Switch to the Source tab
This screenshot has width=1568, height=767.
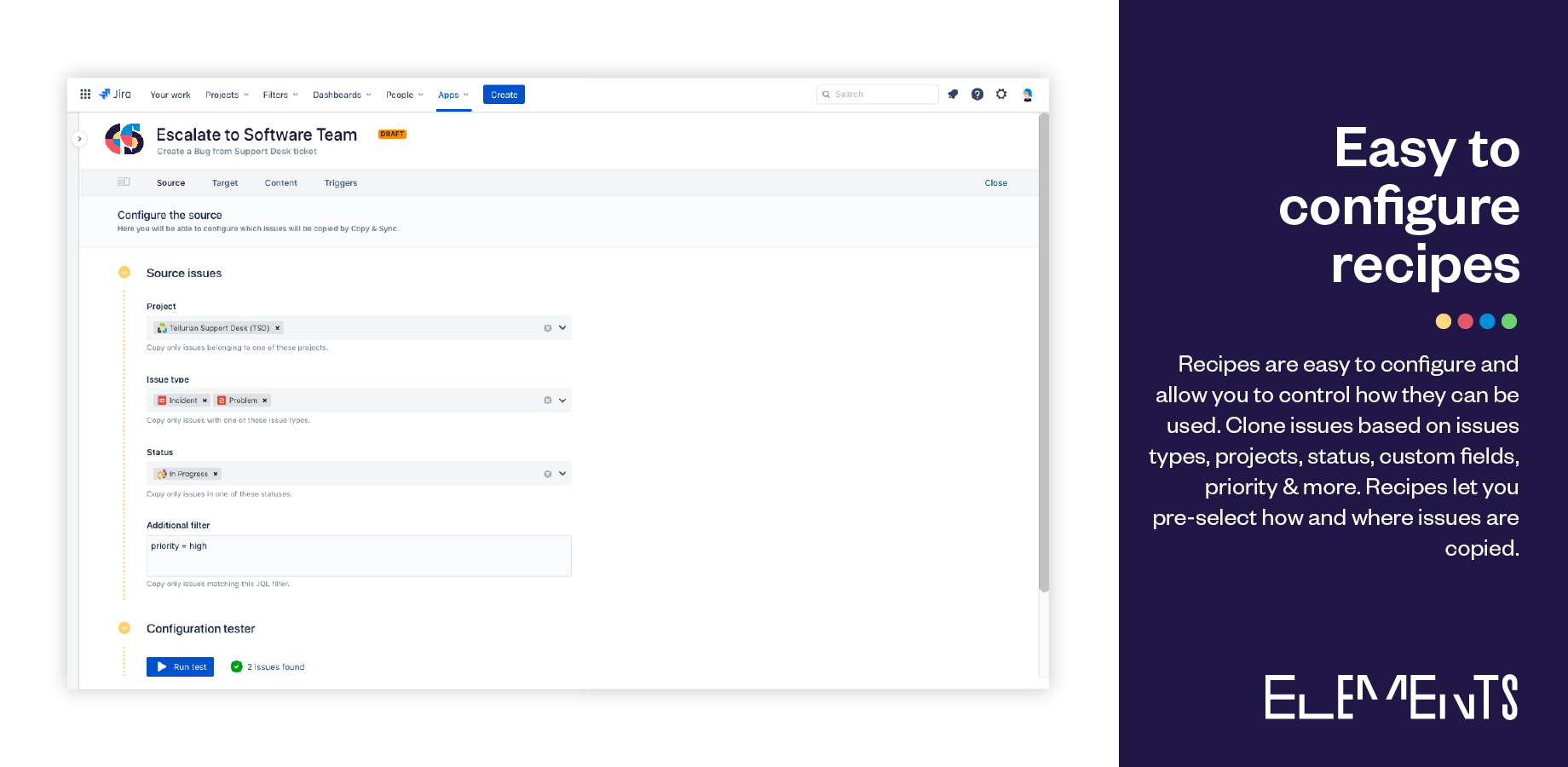[170, 183]
